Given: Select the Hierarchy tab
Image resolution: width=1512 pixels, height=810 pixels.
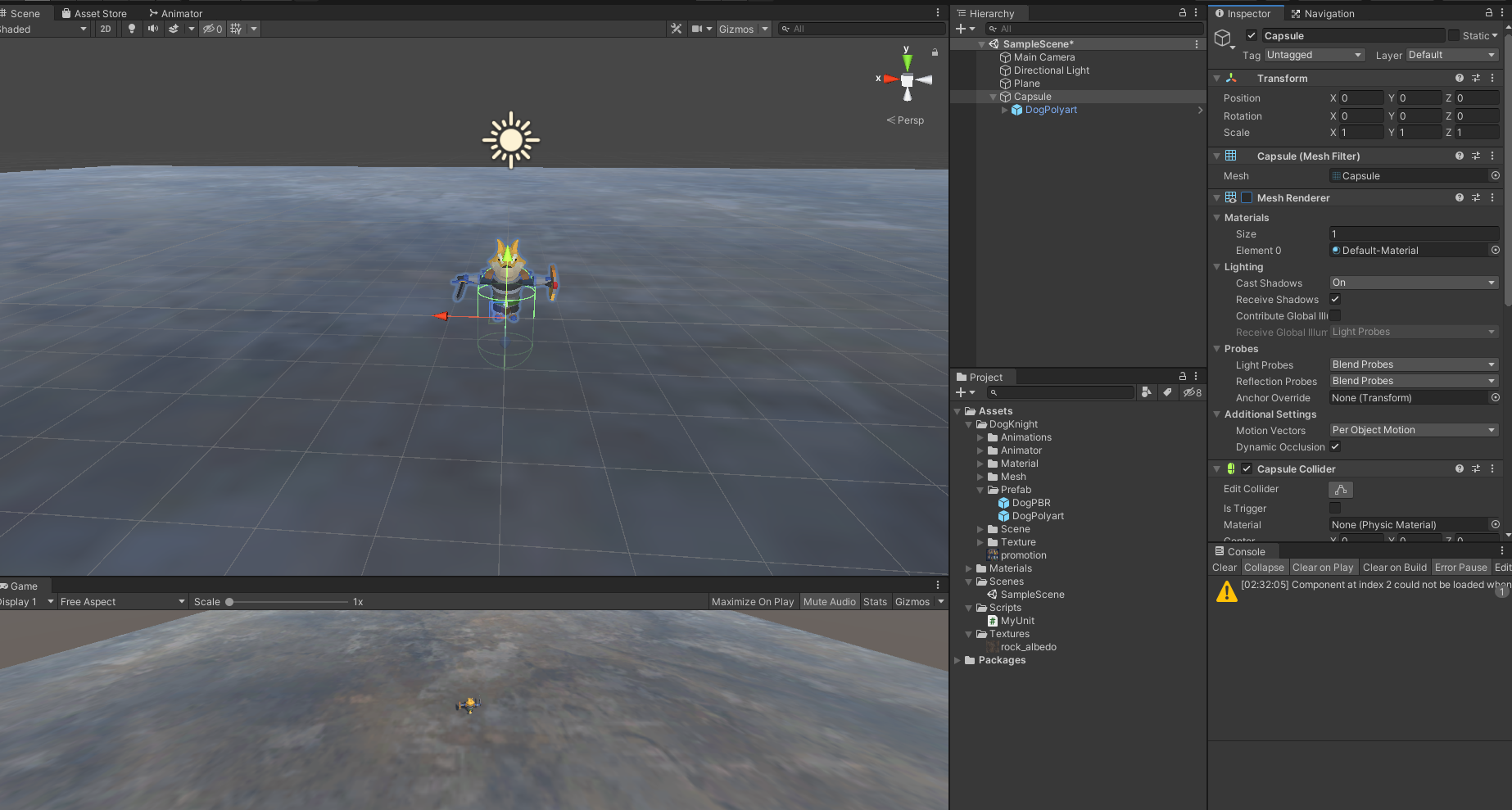Looking at the screenshot, I should click(985, 13).
